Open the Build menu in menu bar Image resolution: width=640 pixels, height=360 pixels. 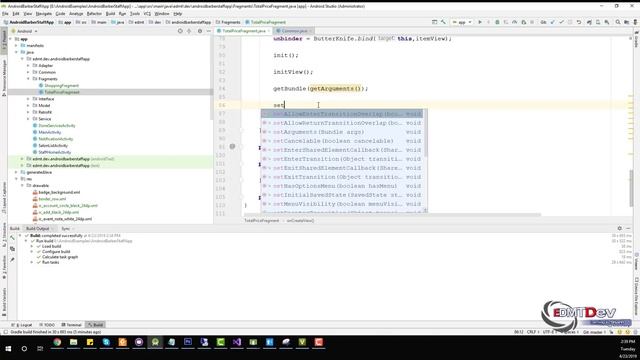tap(110, 14)
